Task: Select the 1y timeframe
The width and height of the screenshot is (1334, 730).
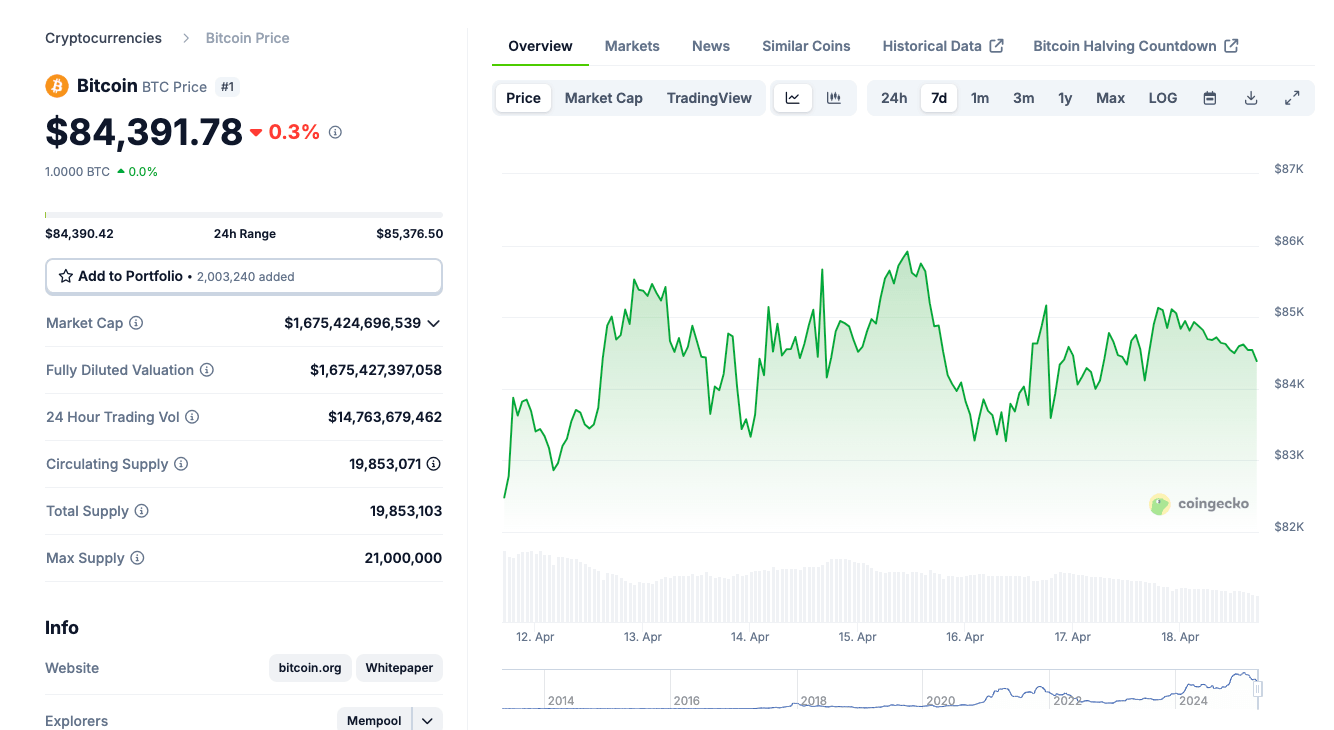Action: (1064, 97)
